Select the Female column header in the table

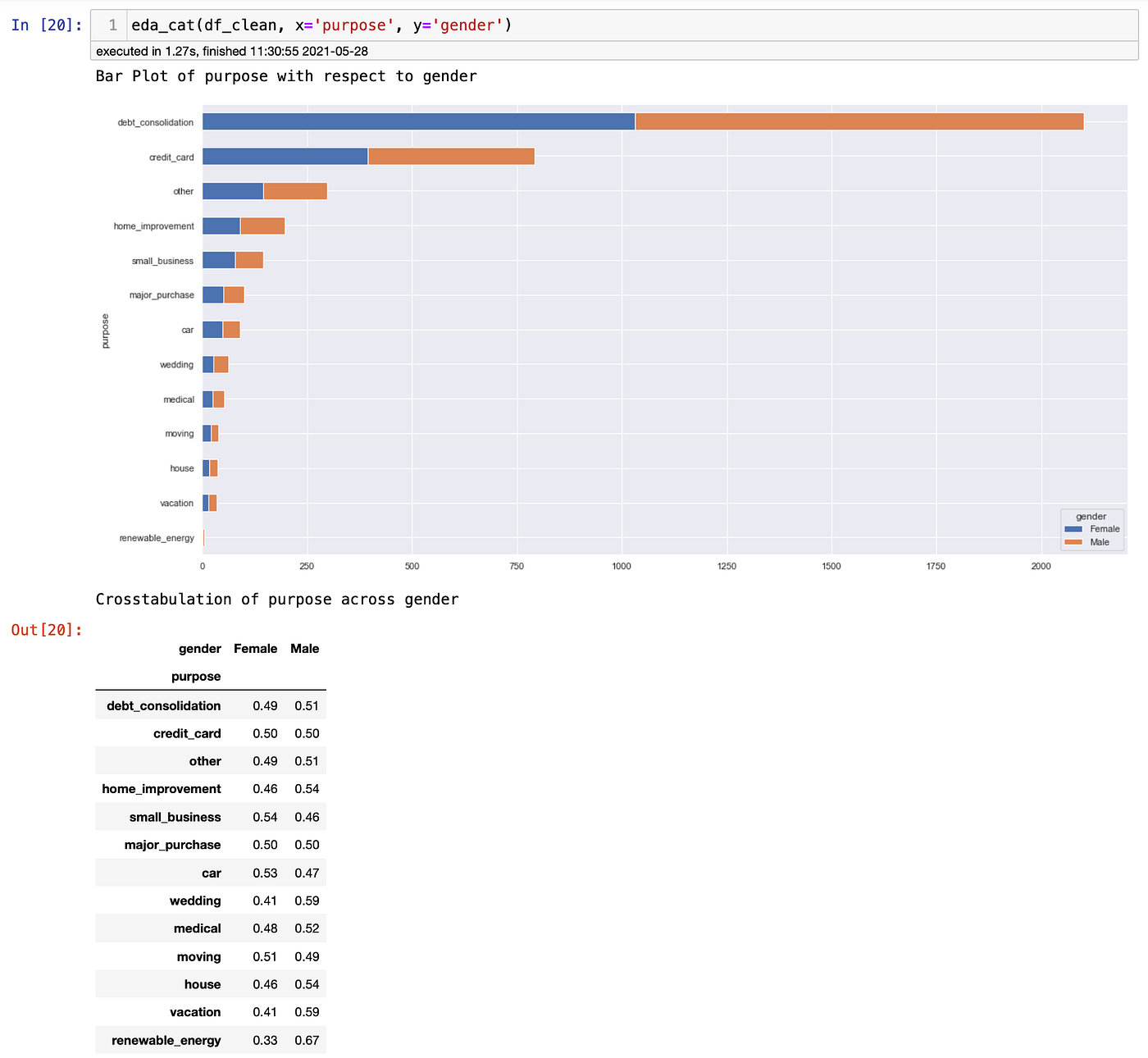pos(255,648)
